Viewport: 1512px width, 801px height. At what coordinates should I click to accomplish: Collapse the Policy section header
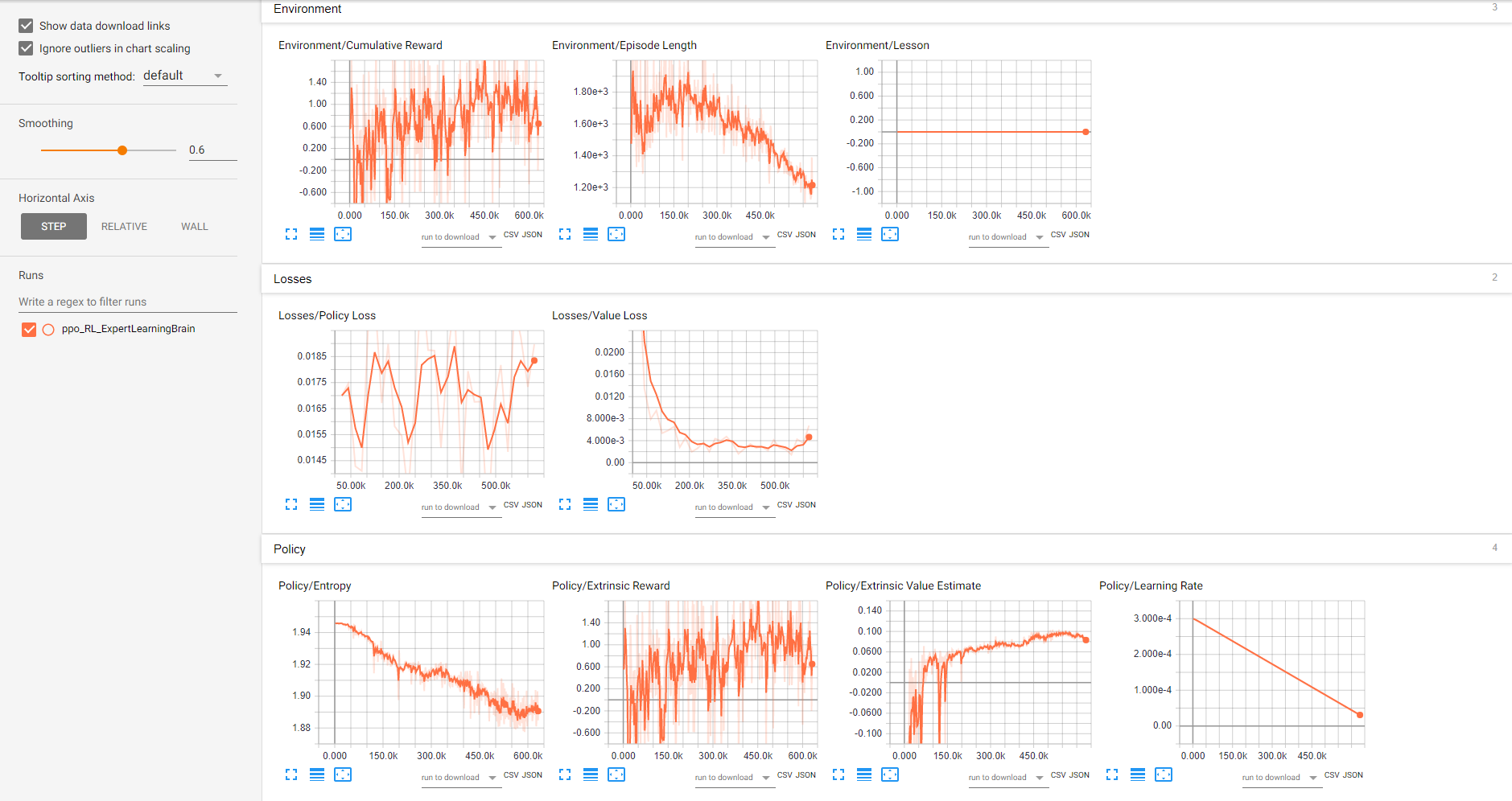[886, 549]
